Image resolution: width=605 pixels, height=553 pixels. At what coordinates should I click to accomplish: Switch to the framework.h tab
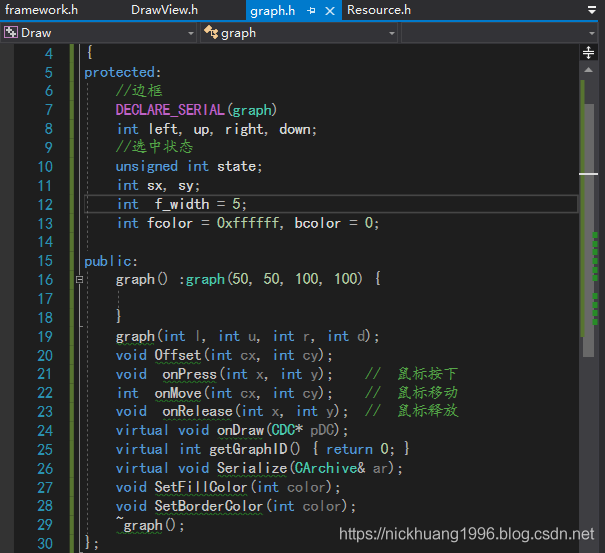click(x=41, y=10)
